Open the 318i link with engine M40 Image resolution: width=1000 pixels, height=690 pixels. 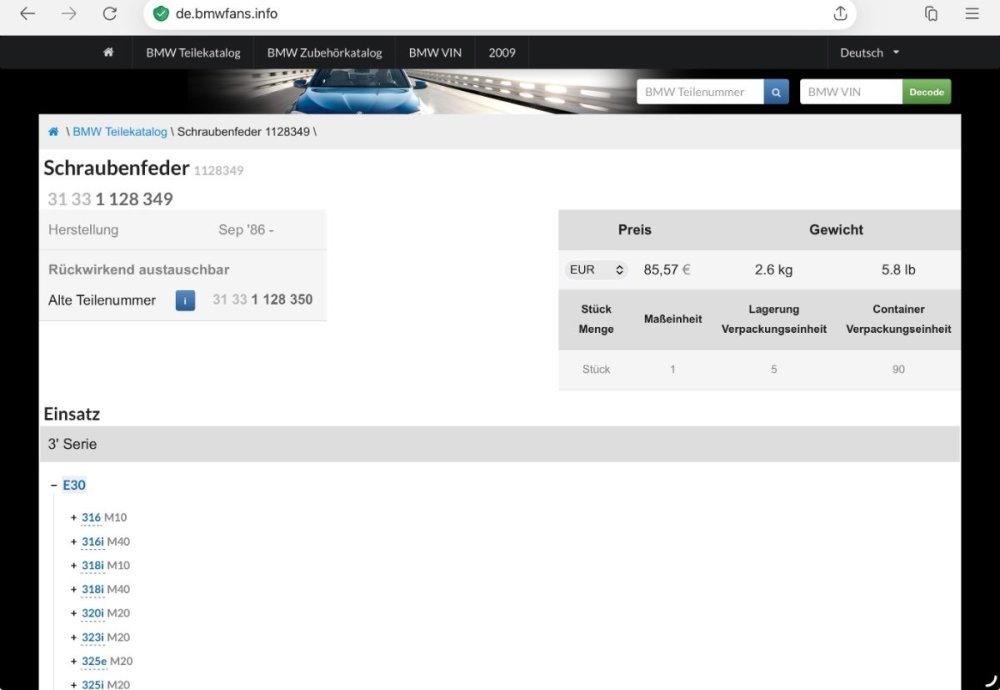(x=92, y=589)
